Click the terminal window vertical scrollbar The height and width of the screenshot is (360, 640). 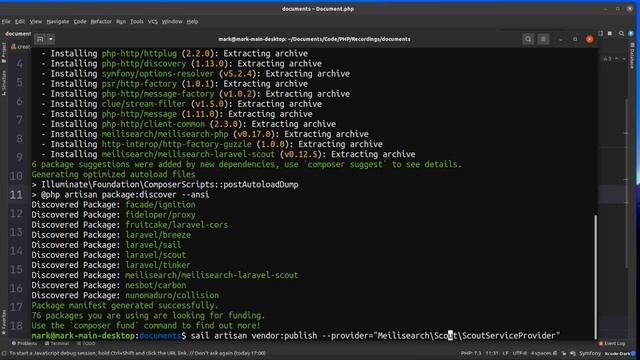pyautogui.click(x=595, y=276)
